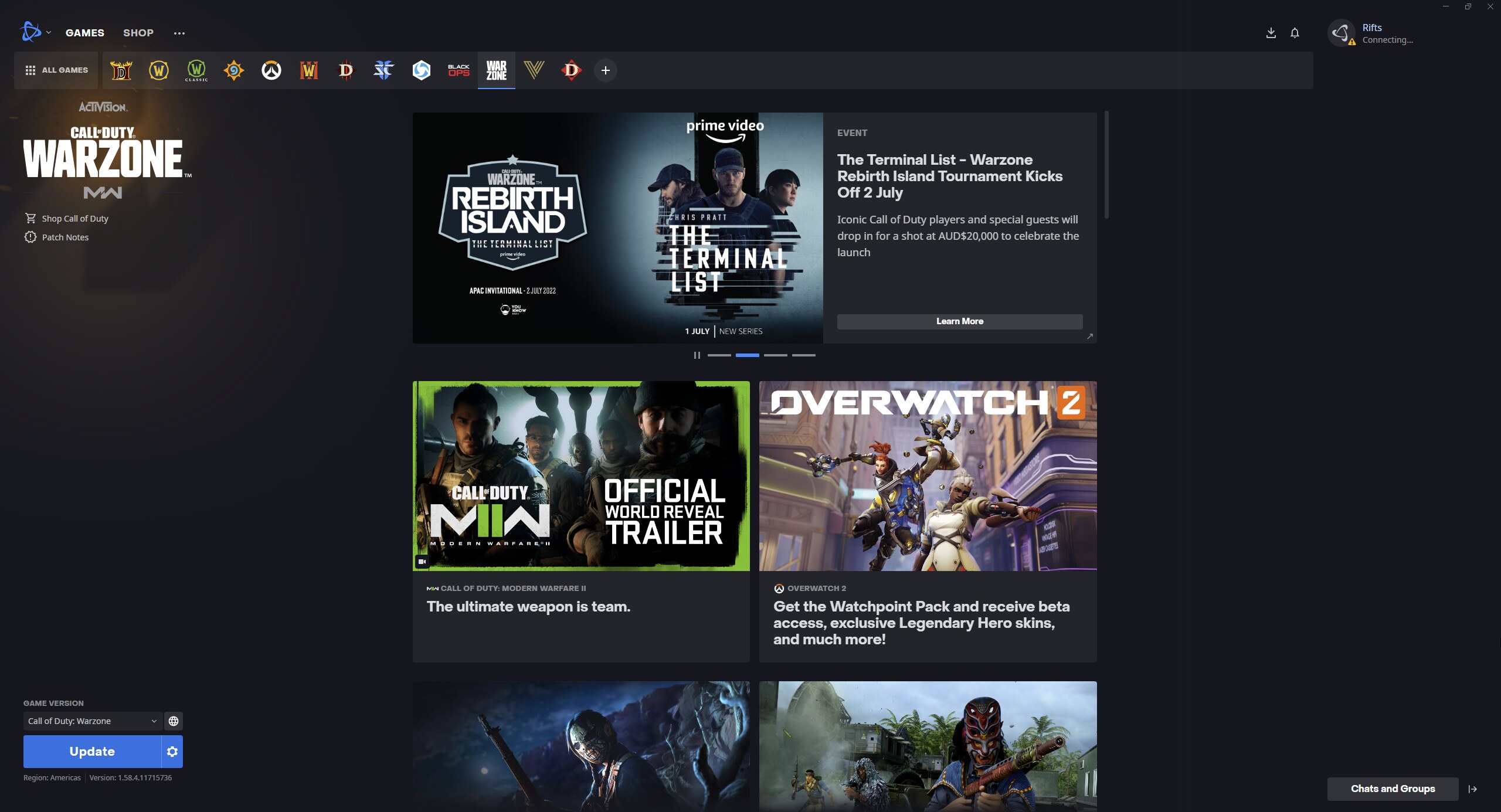Add a game with the plus button
This screenshot has width=1501, height=812.
(606, 70)
